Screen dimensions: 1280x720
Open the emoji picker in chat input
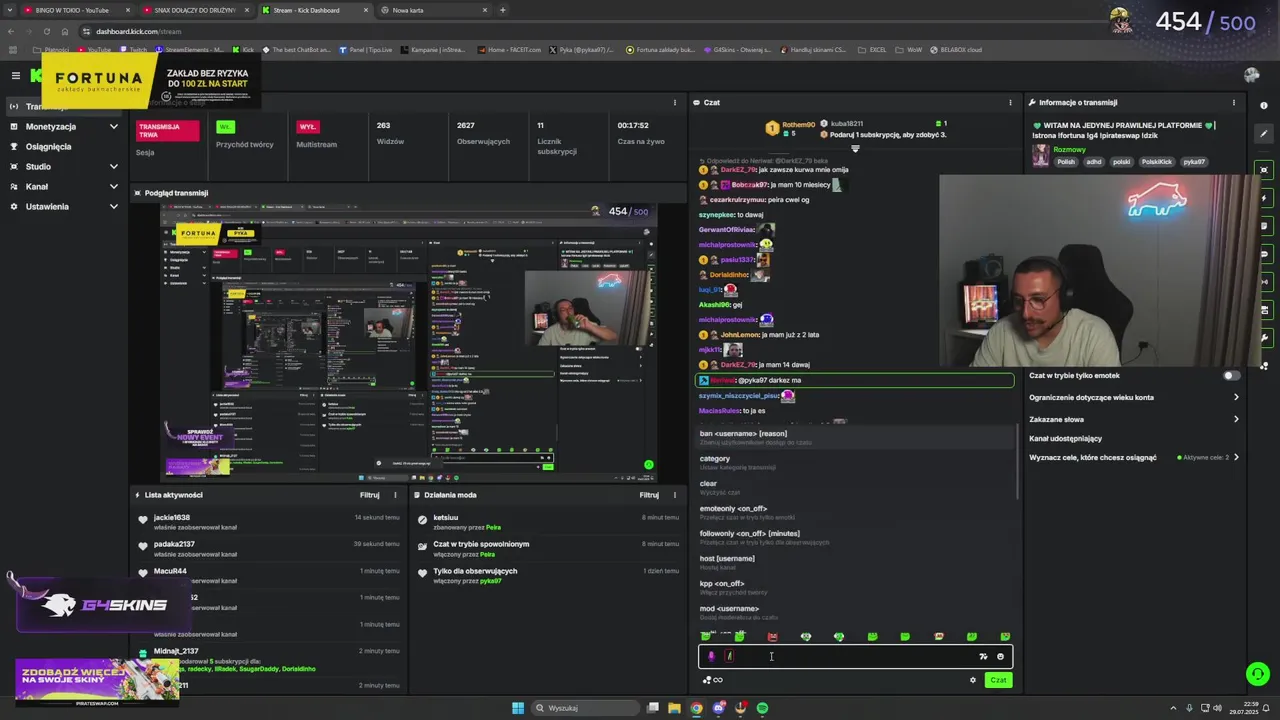coord(1000,657)
